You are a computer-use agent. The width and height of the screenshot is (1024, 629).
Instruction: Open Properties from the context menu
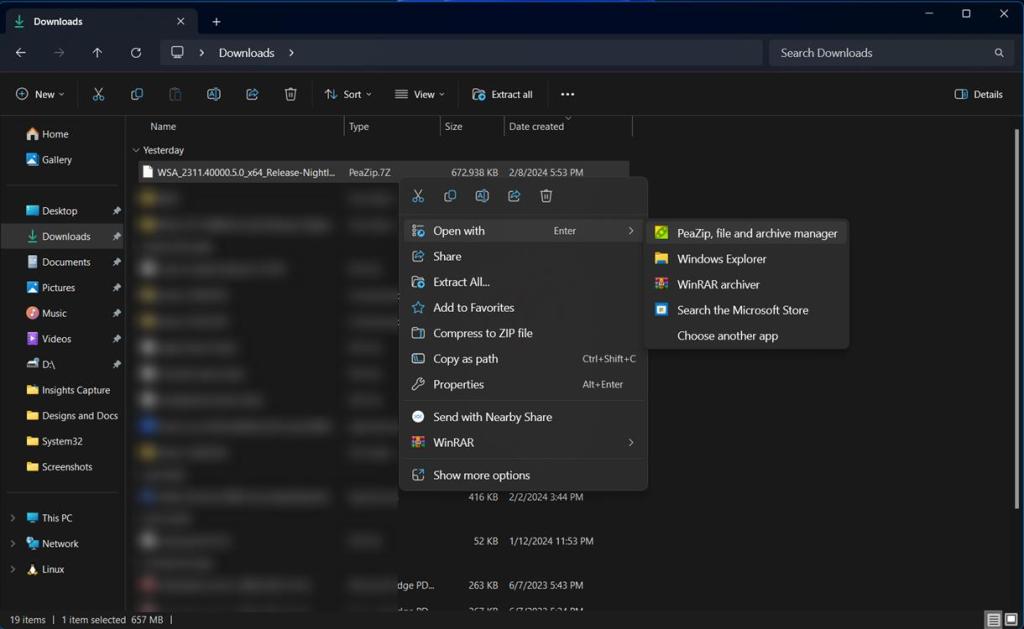pos(522,384)
